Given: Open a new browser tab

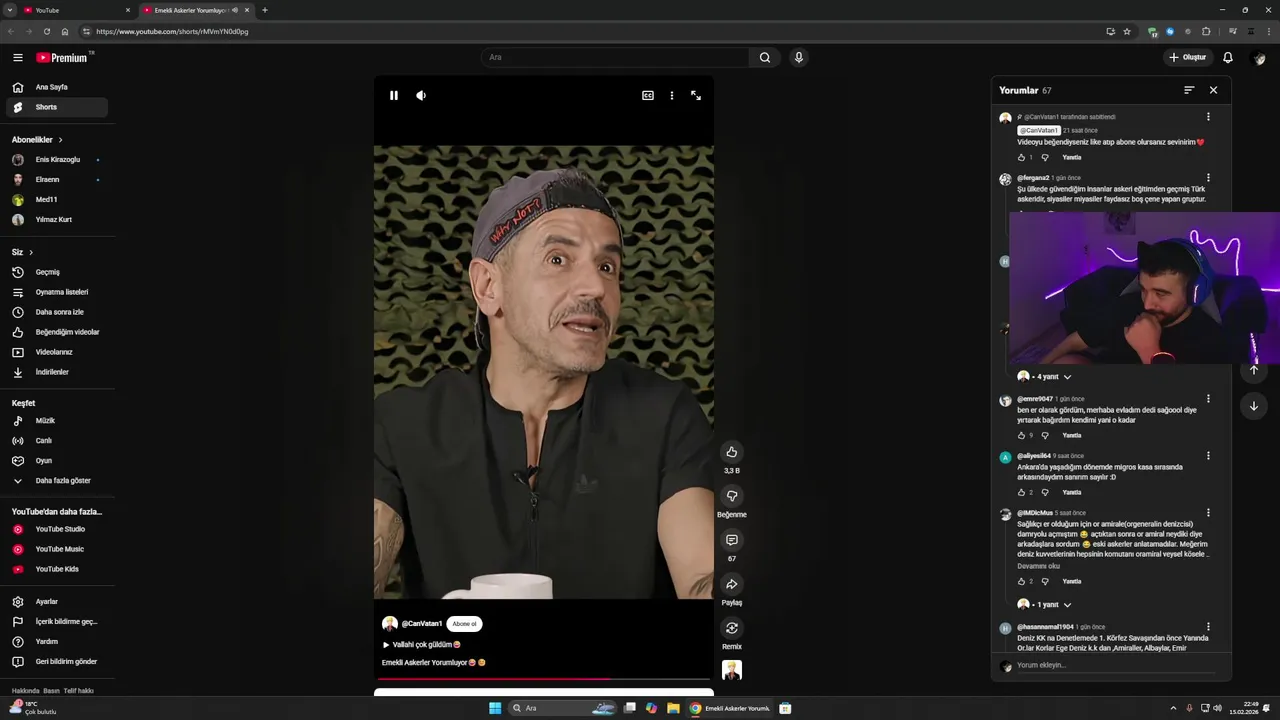Looking at the screenshot, I should (x=265, y=10).
